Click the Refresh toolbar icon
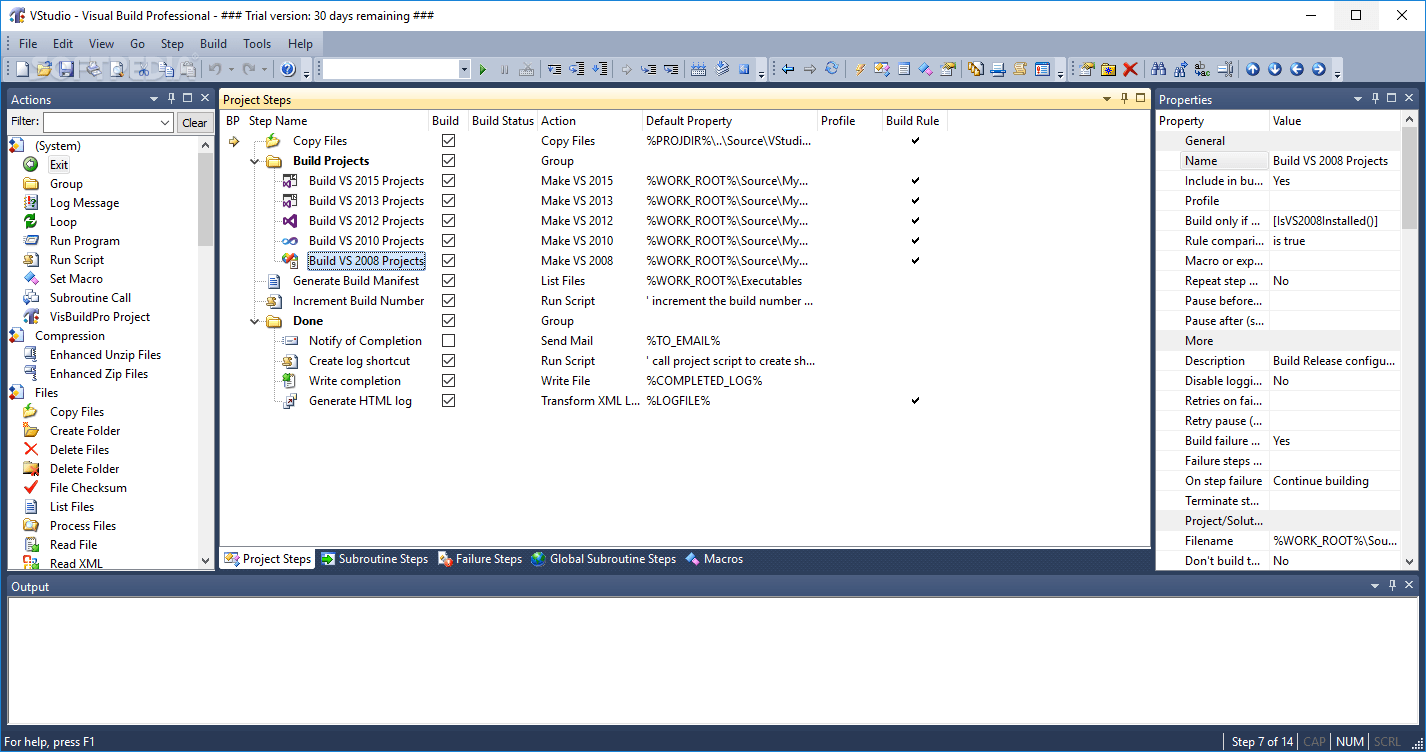This screenshot has height=752, width=1426. tap(831, 69)
